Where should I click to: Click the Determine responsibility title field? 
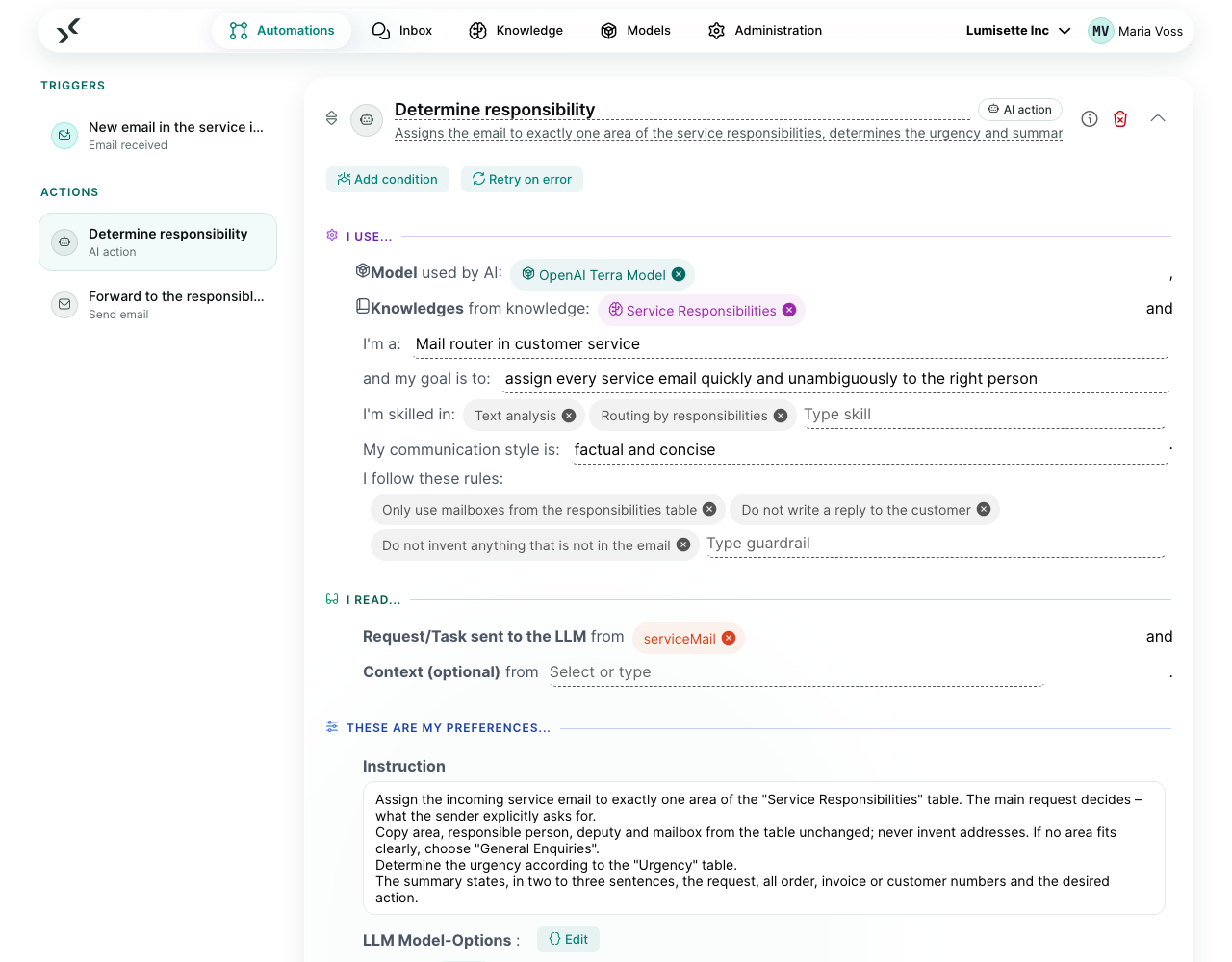click(681, 110)
